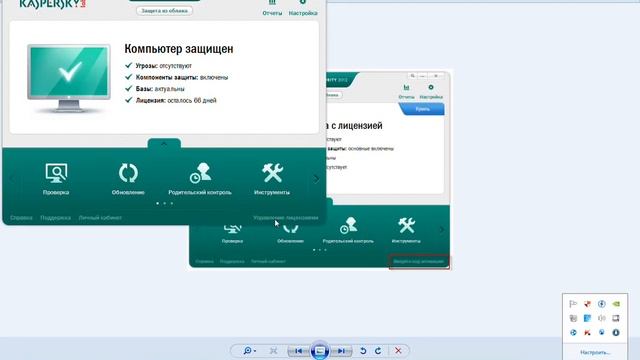The height and width of the screenshot is (360, 640).
Task: Click Обновление label in background window
Action: [290, 241]
